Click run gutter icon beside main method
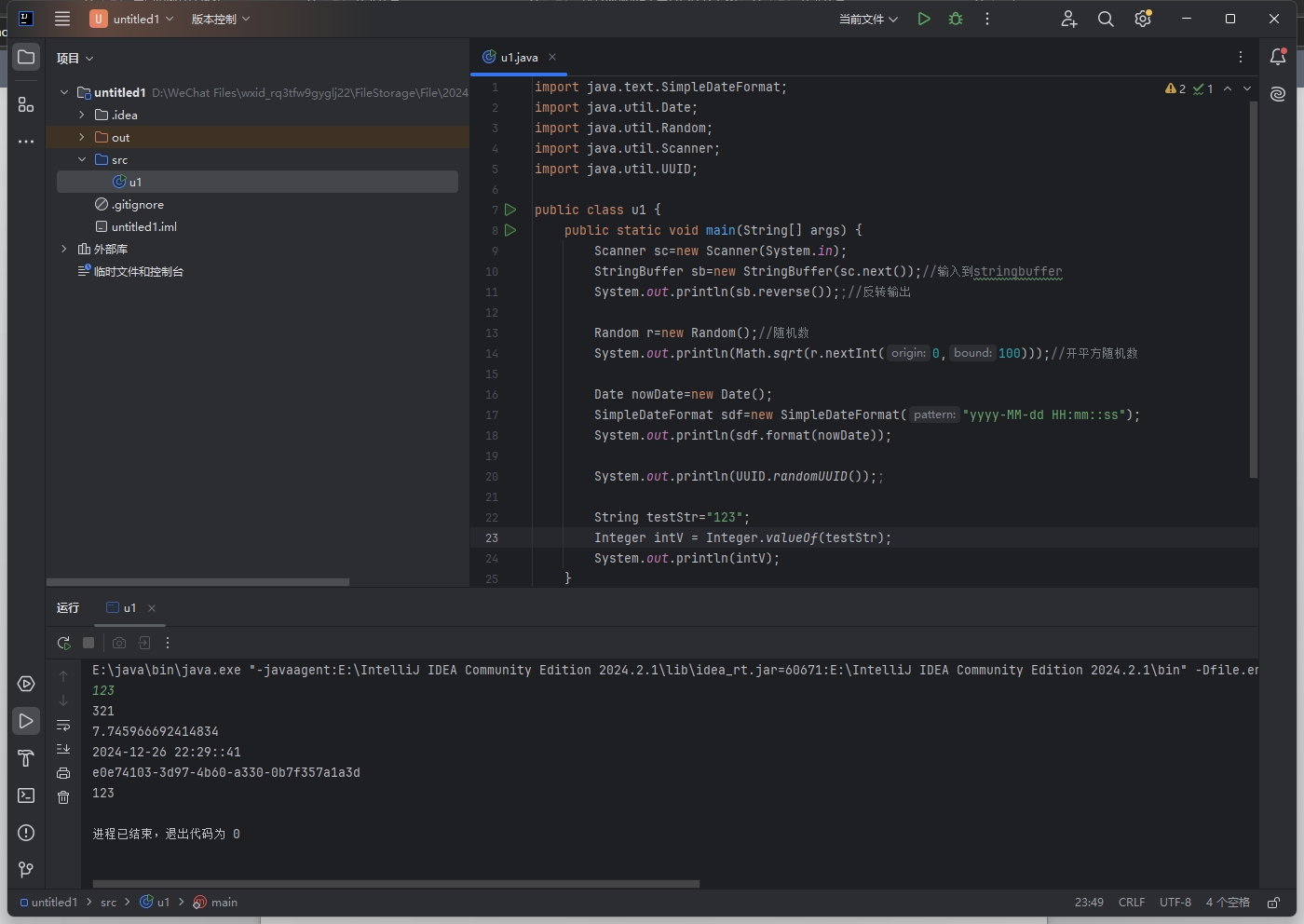 510,230
